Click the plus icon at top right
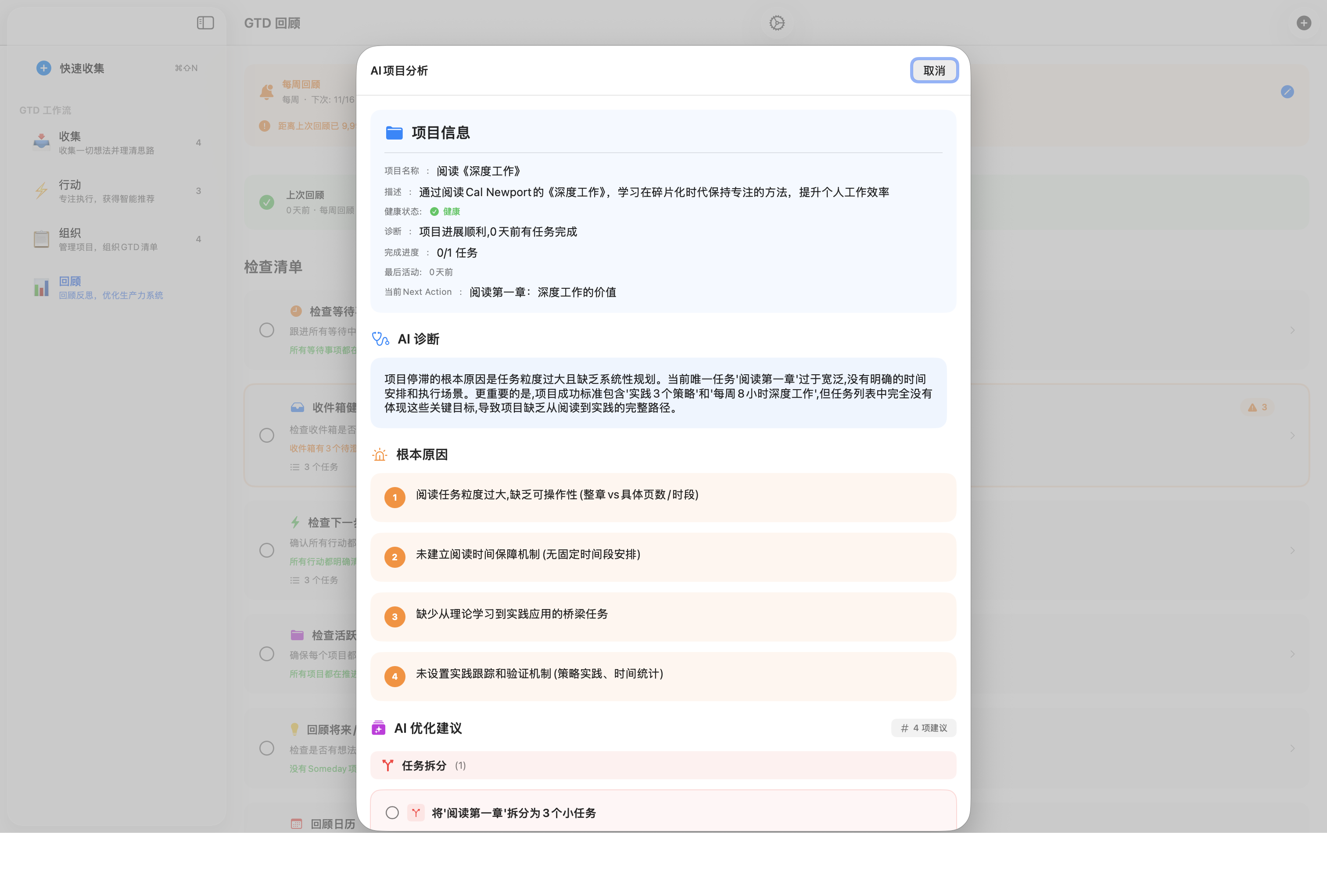 (x=1304, y=23)
